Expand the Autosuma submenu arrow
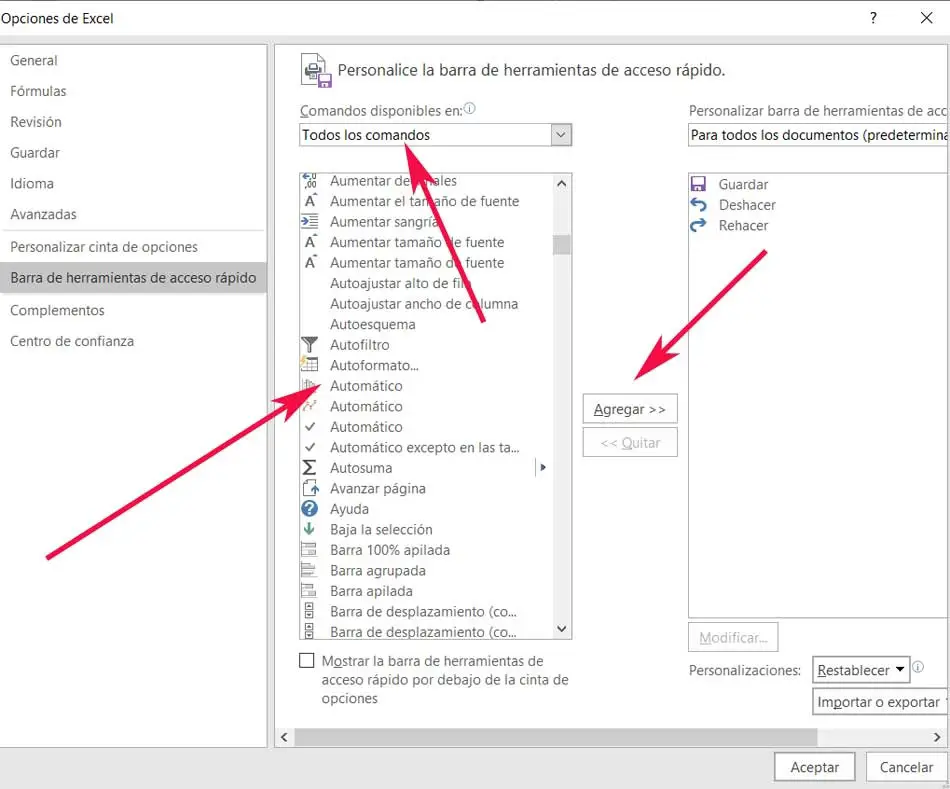The height and width of the screenshot is (789, 950). click(543, 467)
